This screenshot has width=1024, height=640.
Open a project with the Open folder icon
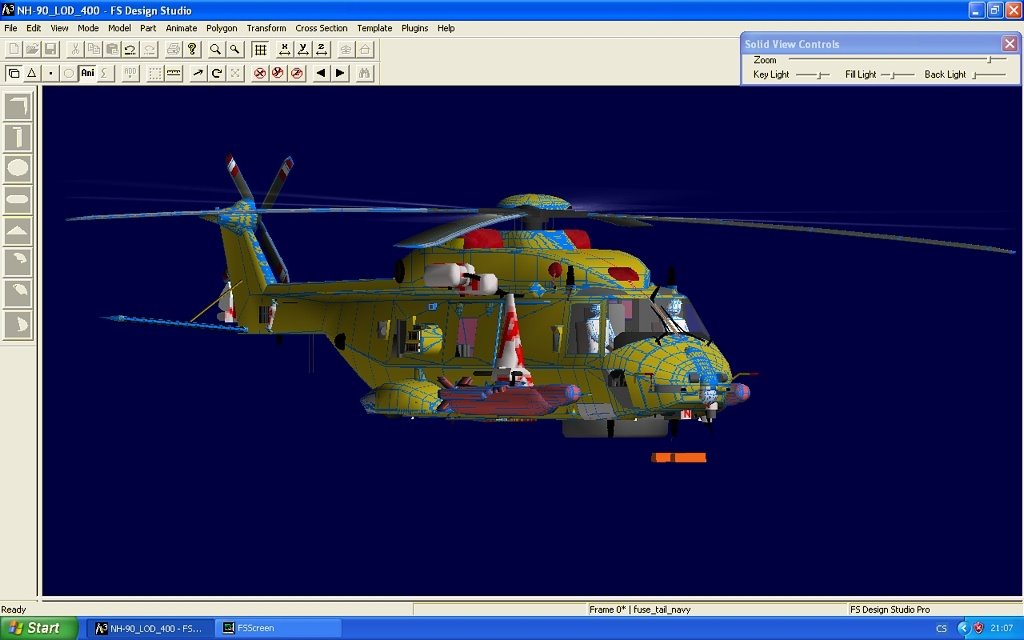(32, 49)
